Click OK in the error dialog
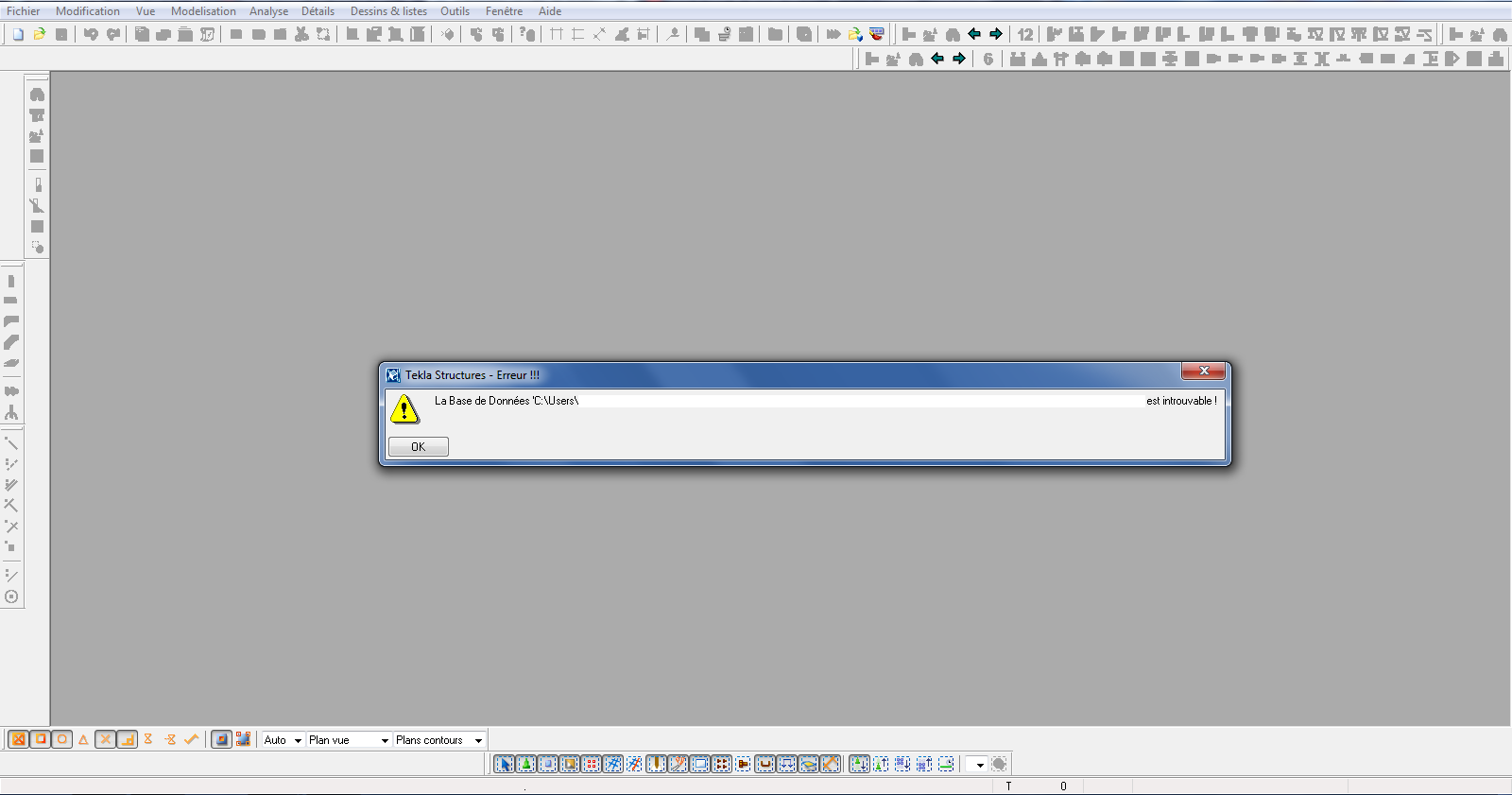The width and height of the screenshot is (1512, 795). point(419,446)
